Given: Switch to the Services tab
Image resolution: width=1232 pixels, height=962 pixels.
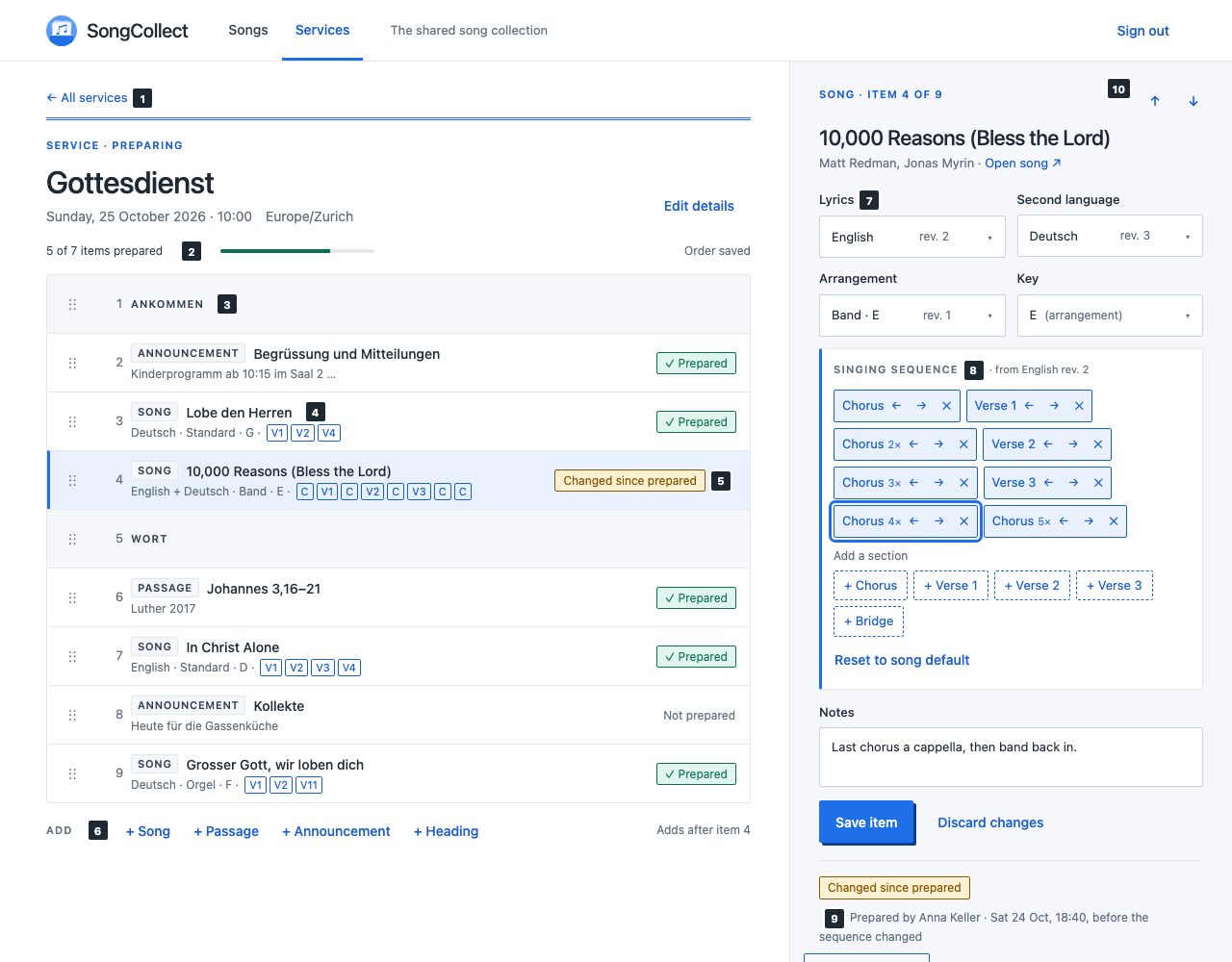Looking at the screenshot, I should coord(322,30).
